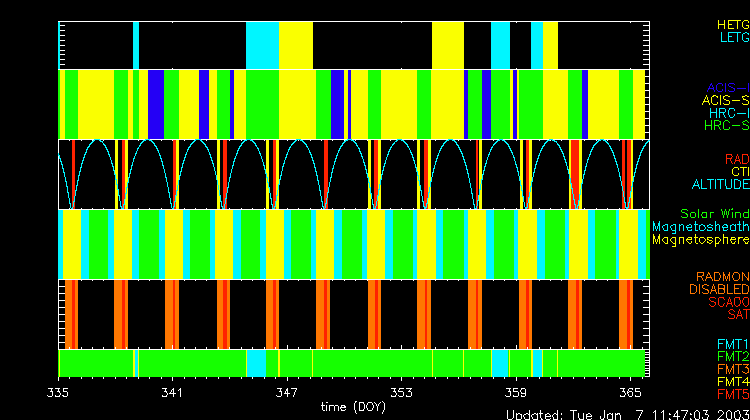Click the ALTITUDE legend label
This screenshot has height=420, width=750.
click(x=720, y=185)
